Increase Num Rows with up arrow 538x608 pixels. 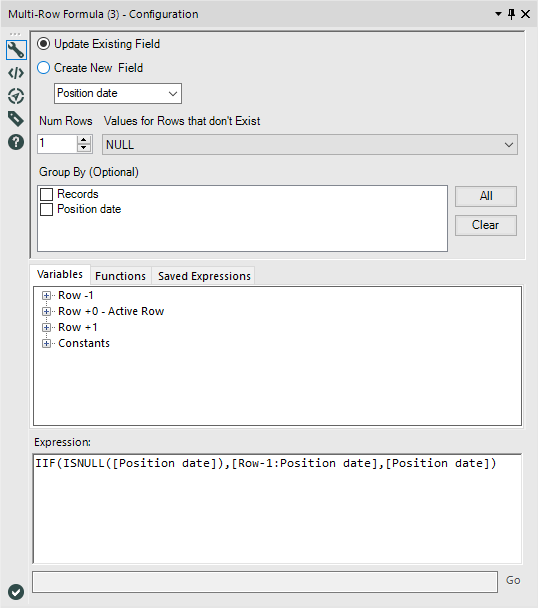pyautogui.click(x=84, y=140)
